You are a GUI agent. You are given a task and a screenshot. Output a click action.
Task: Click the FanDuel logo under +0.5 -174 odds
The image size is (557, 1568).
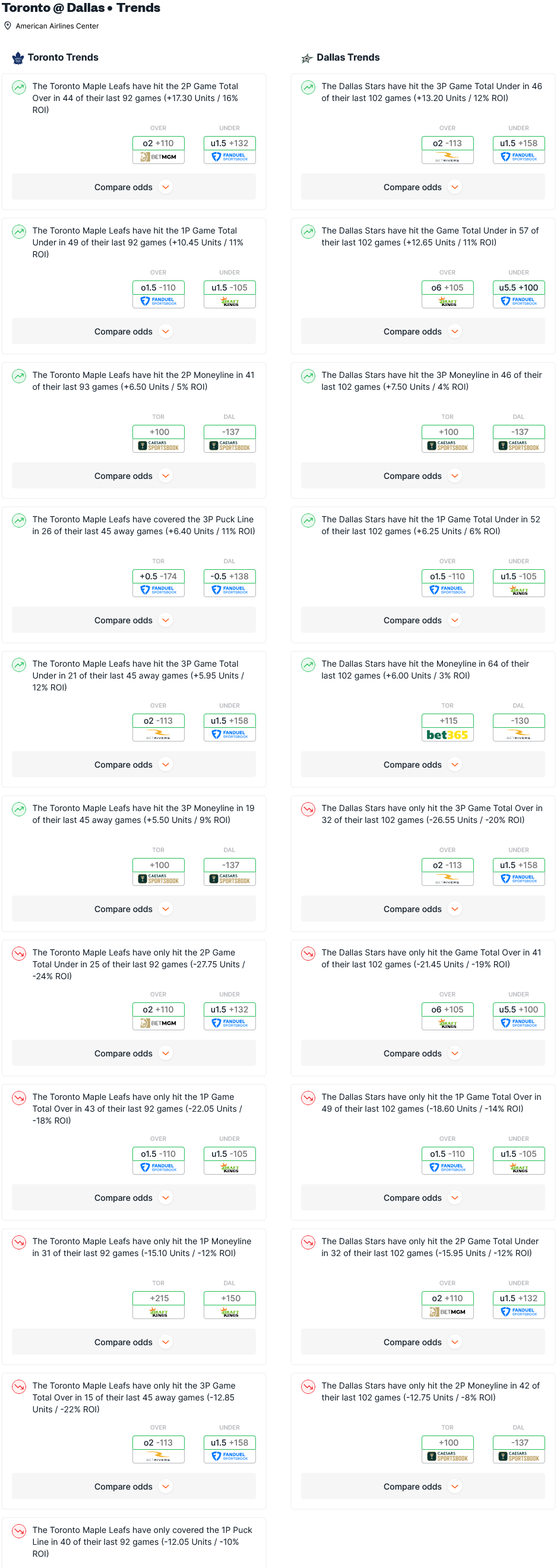159,590
